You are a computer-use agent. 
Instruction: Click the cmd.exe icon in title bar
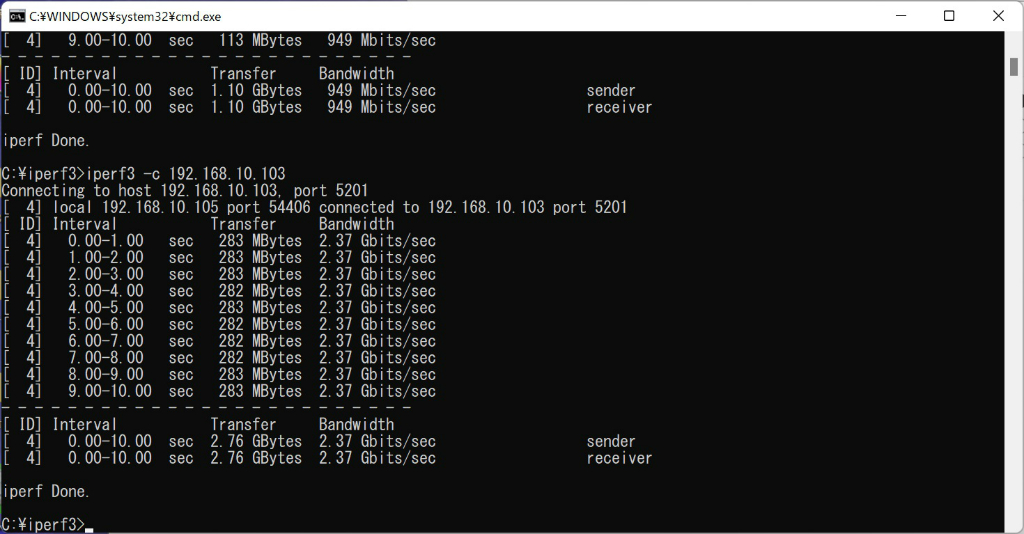pyautogui.click(x=17, y=16)
